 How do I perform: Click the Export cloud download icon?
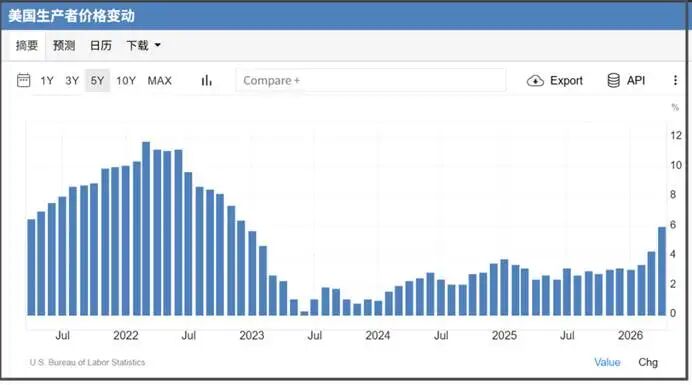[x=535, y=81]
